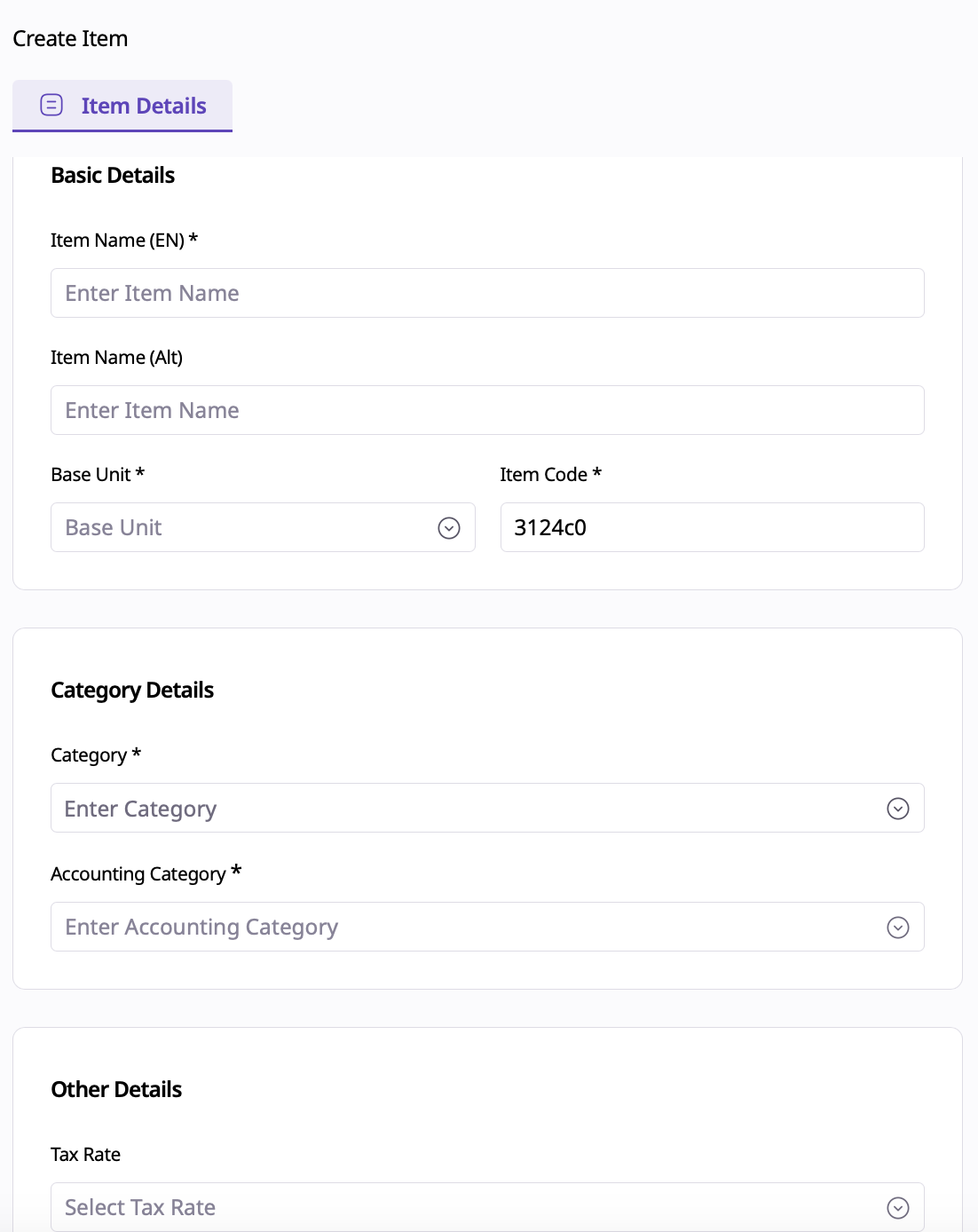Open the Select Tax Rate dropdown
978x1232 pixels.
pos(470,1207)
